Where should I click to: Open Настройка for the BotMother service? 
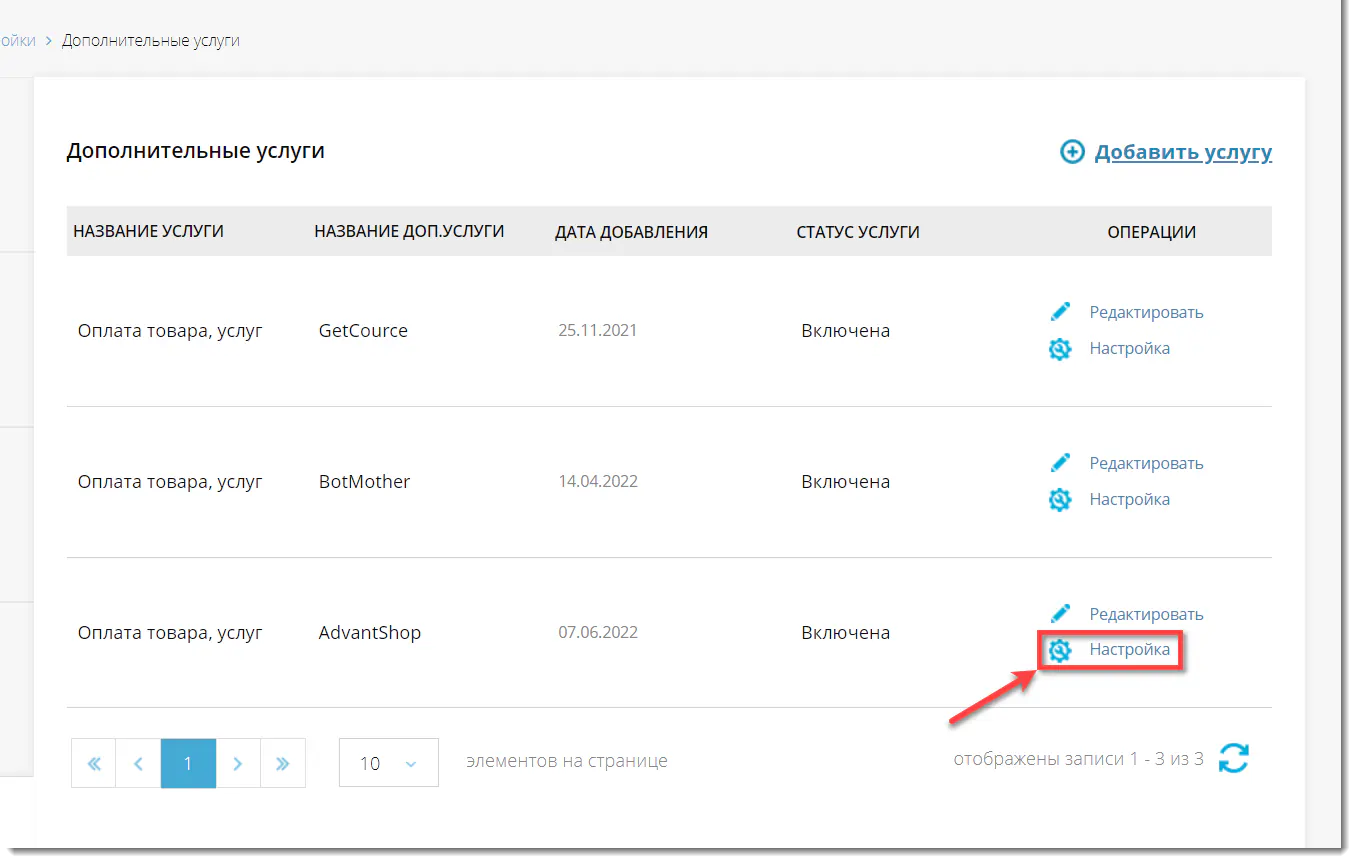click(1129, 499)
